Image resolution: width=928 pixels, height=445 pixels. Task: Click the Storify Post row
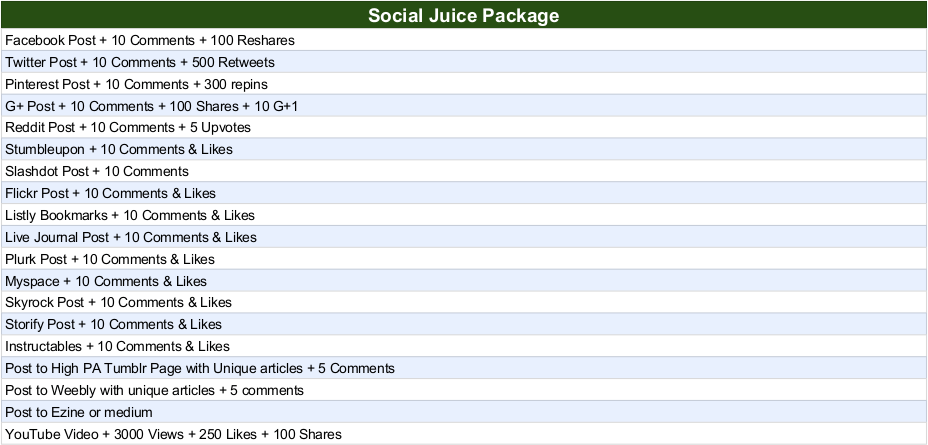click(x=113, y=324)
